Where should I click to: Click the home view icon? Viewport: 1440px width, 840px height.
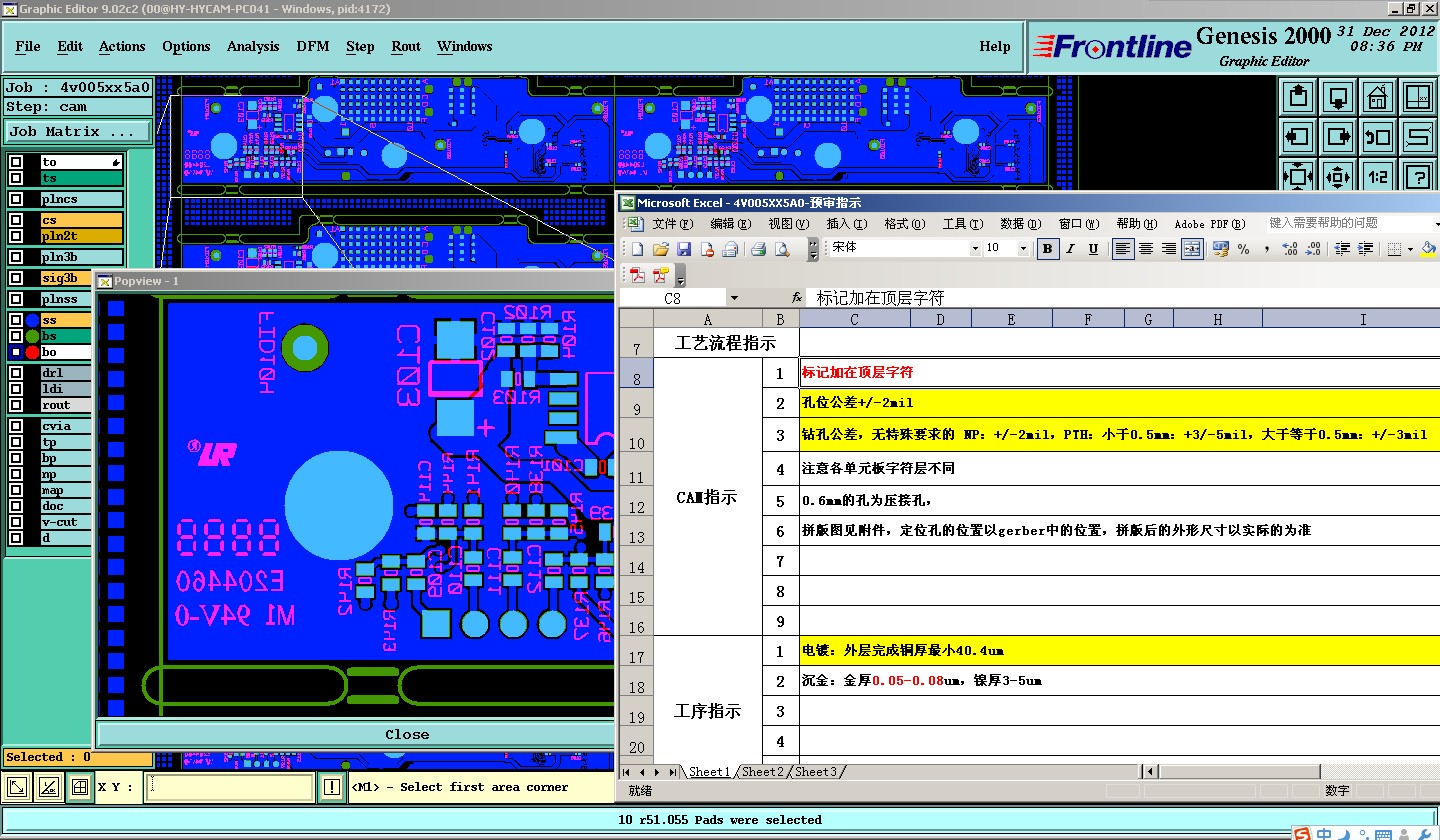(x=1378, y=97)
